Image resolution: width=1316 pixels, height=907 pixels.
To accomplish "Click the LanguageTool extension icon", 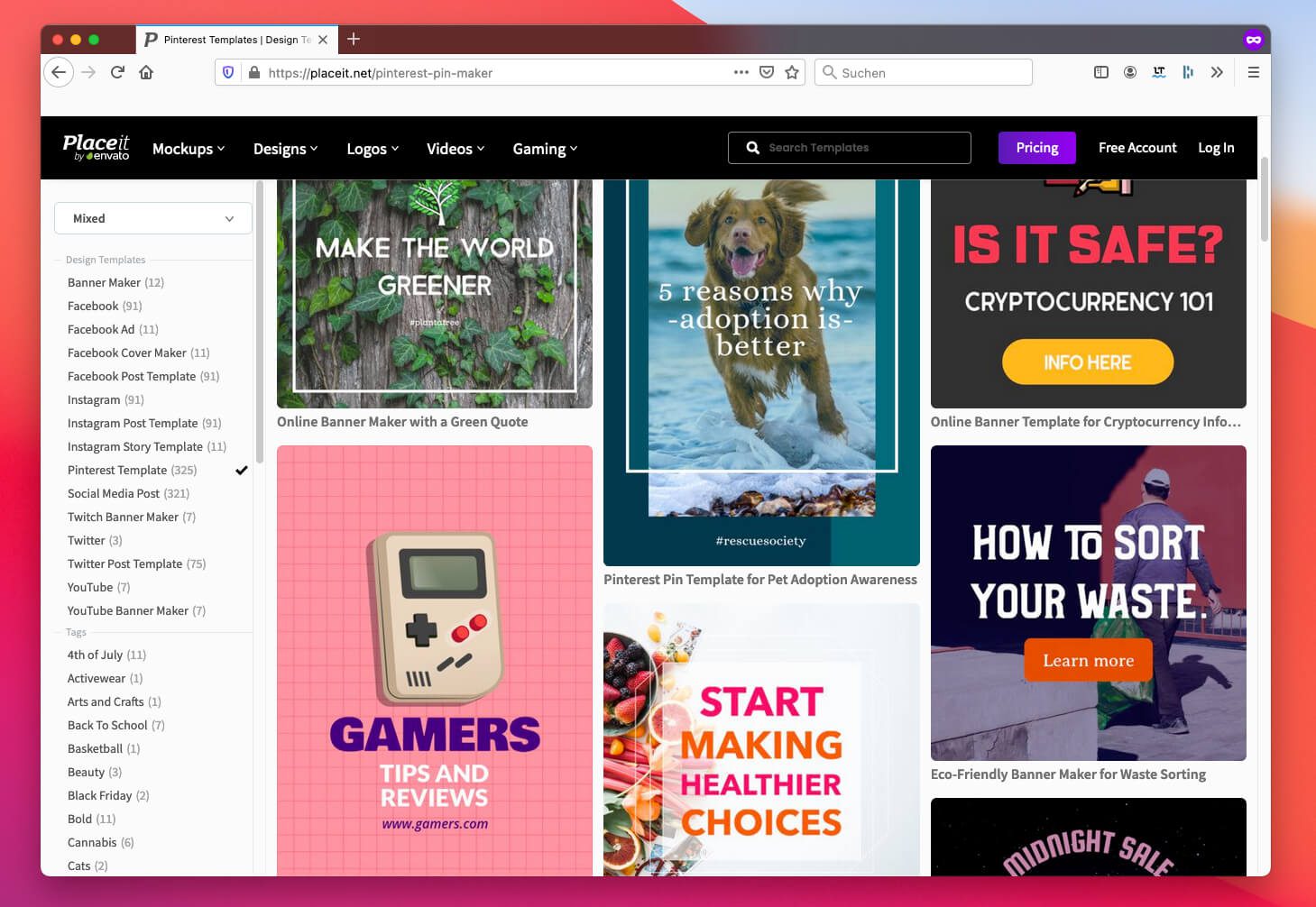I will (x=1159, y=72).
